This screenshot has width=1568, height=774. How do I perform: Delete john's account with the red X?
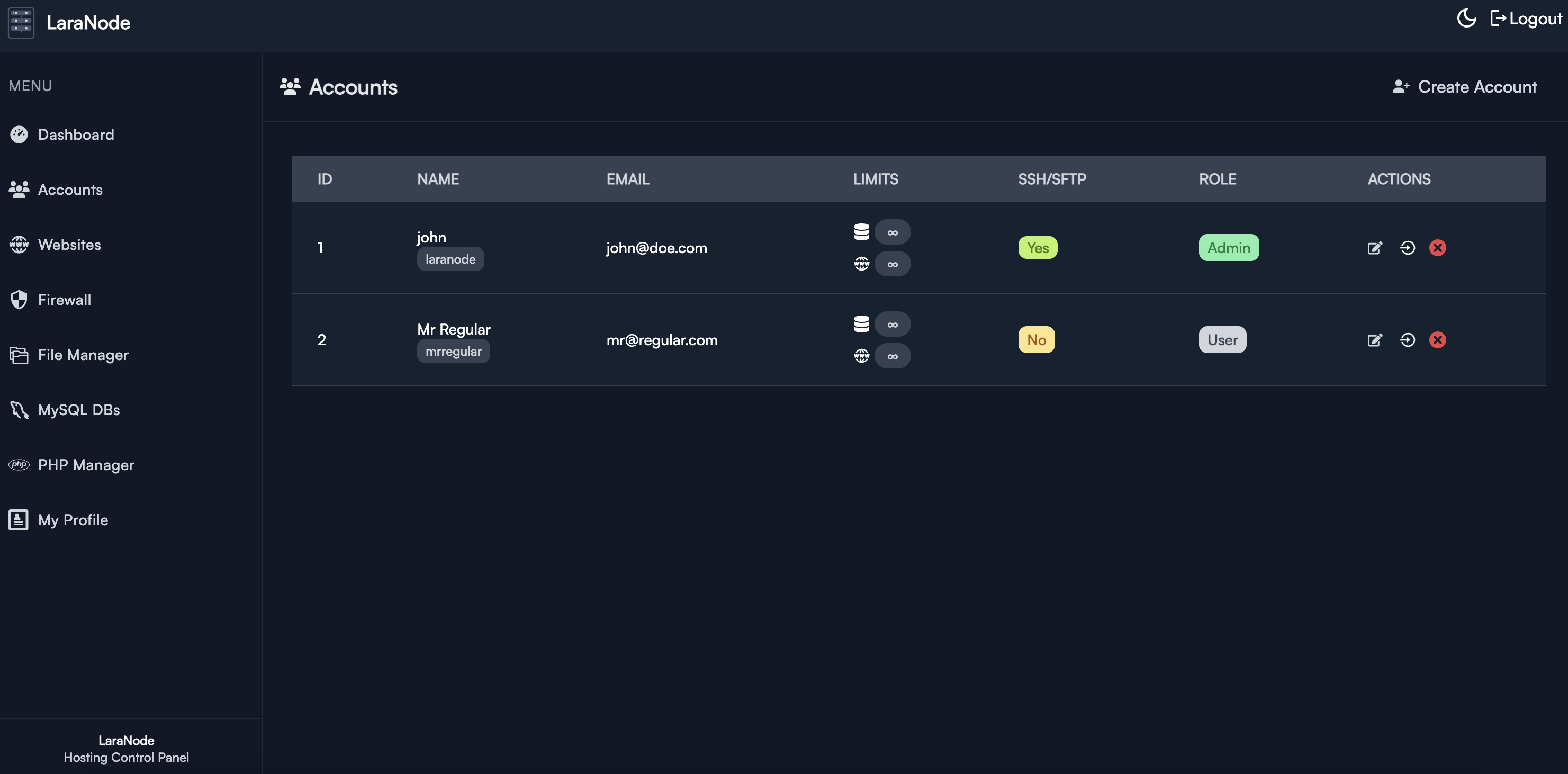click(x=1438, y=248)
